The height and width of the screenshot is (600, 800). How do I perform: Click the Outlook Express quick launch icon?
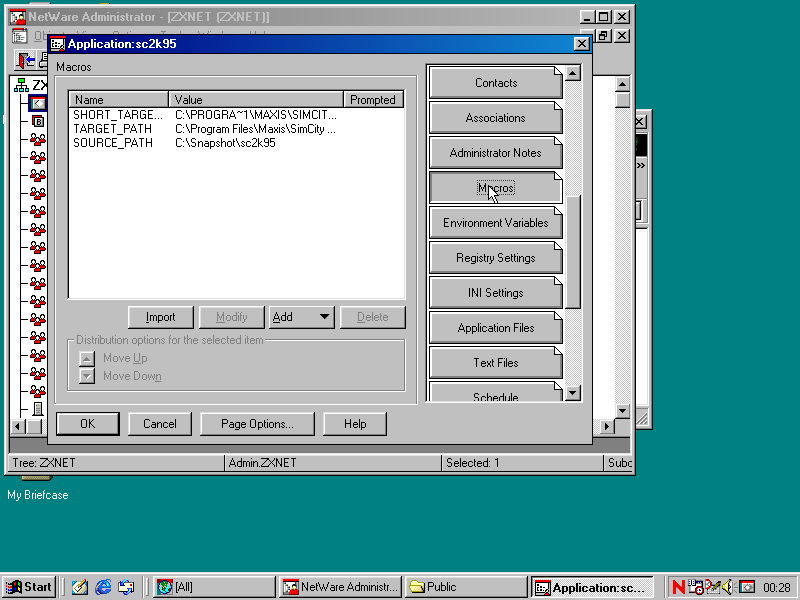pos(126,587)
